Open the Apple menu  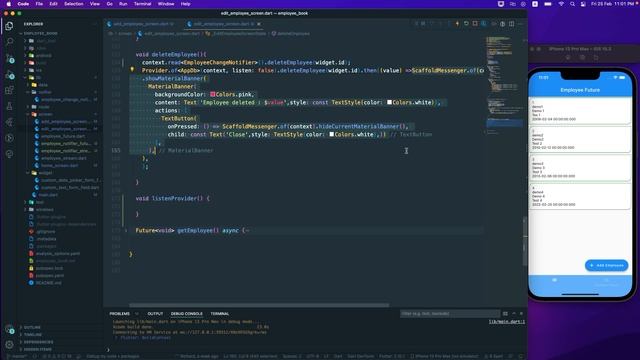pyautogui.click(x=9, y=4)
